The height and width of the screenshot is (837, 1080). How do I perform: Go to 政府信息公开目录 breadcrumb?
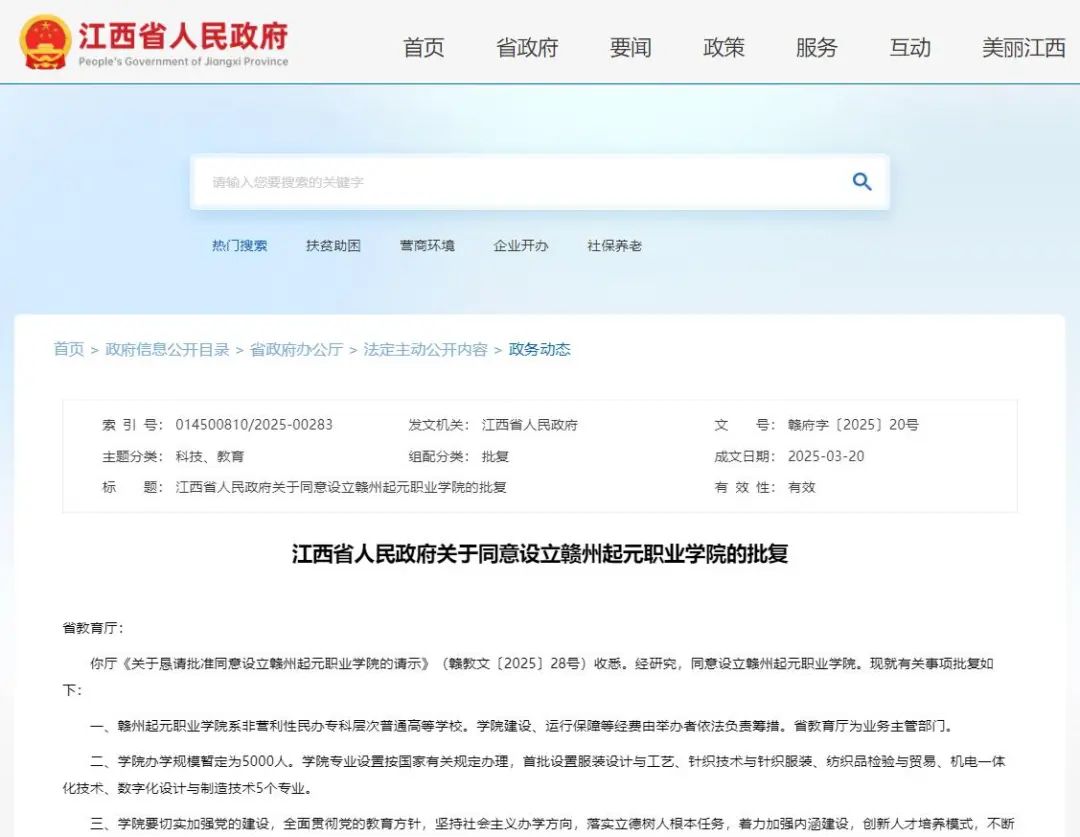point(167,349)
